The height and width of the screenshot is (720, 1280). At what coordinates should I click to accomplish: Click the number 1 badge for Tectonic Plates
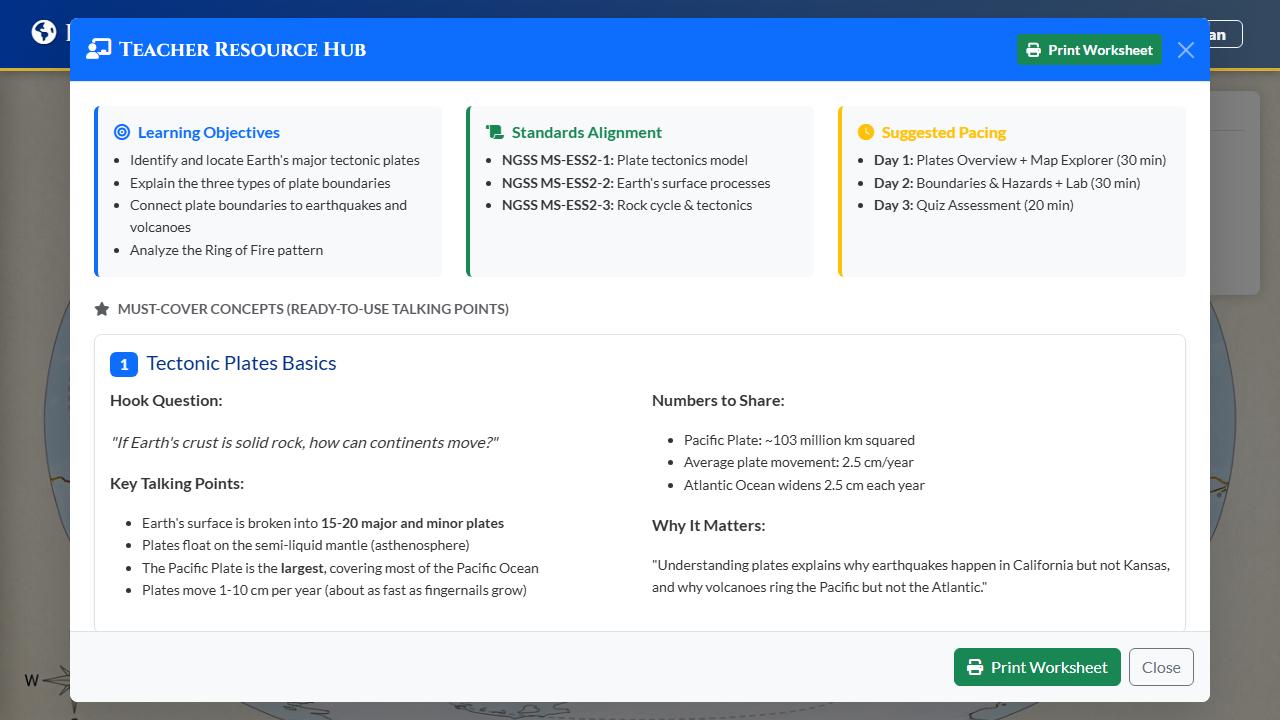124,364
